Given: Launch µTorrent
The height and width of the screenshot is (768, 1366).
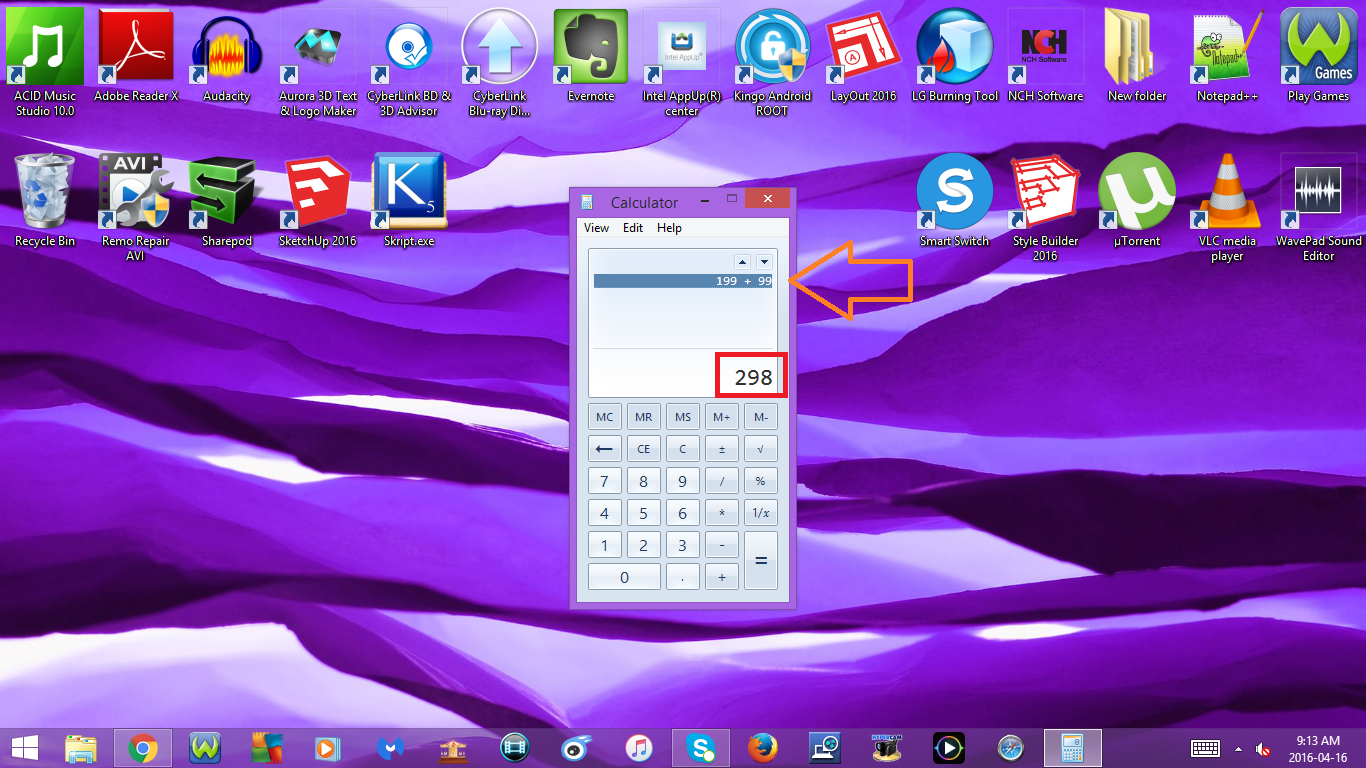Looking at the screenshot, I should [1136, 190].
